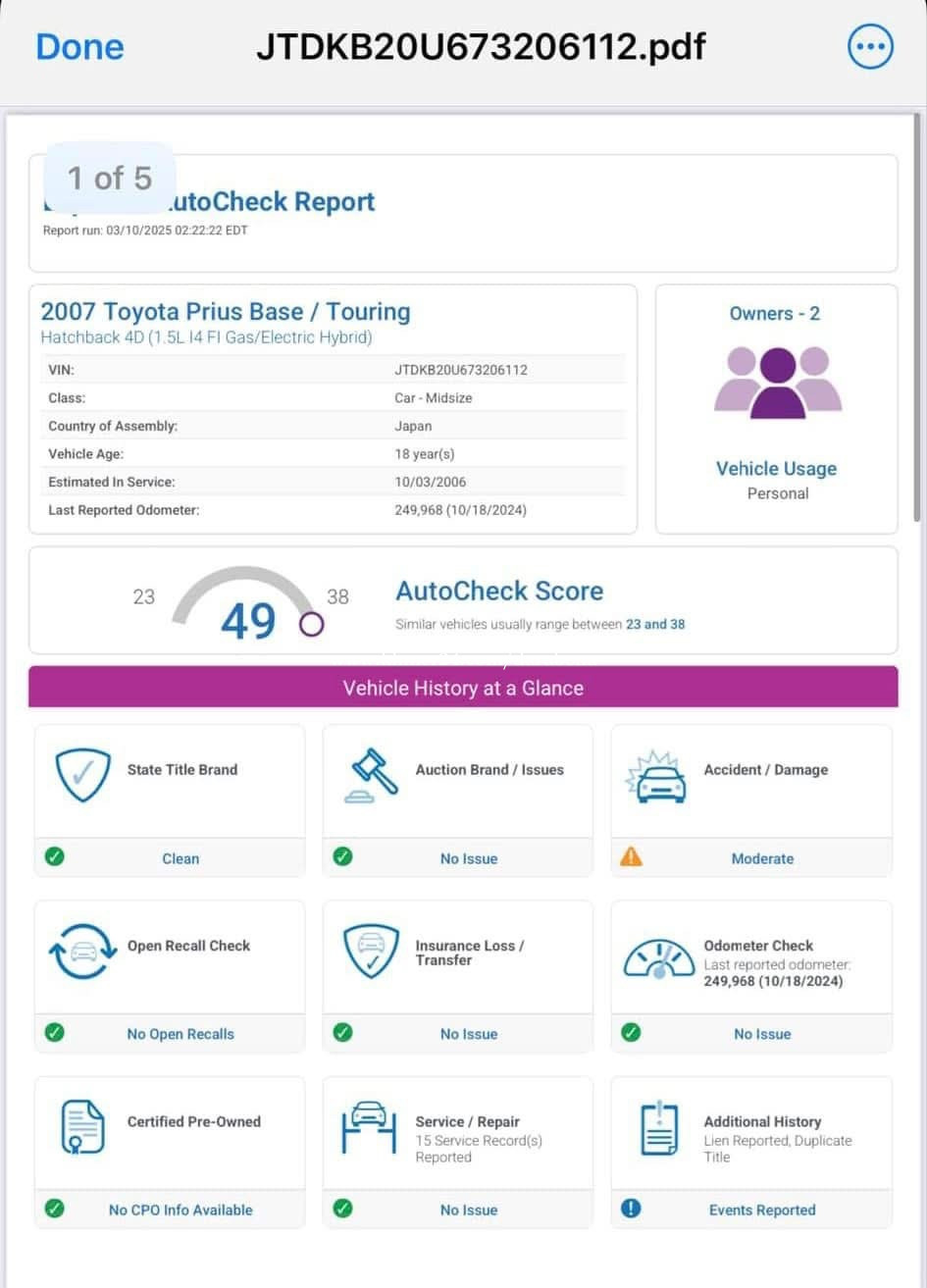The height and width of the screenshot is (1288, 927).
Task: Click the VIN value JTDKB20U673206112
Action: [x=461, y=370]
